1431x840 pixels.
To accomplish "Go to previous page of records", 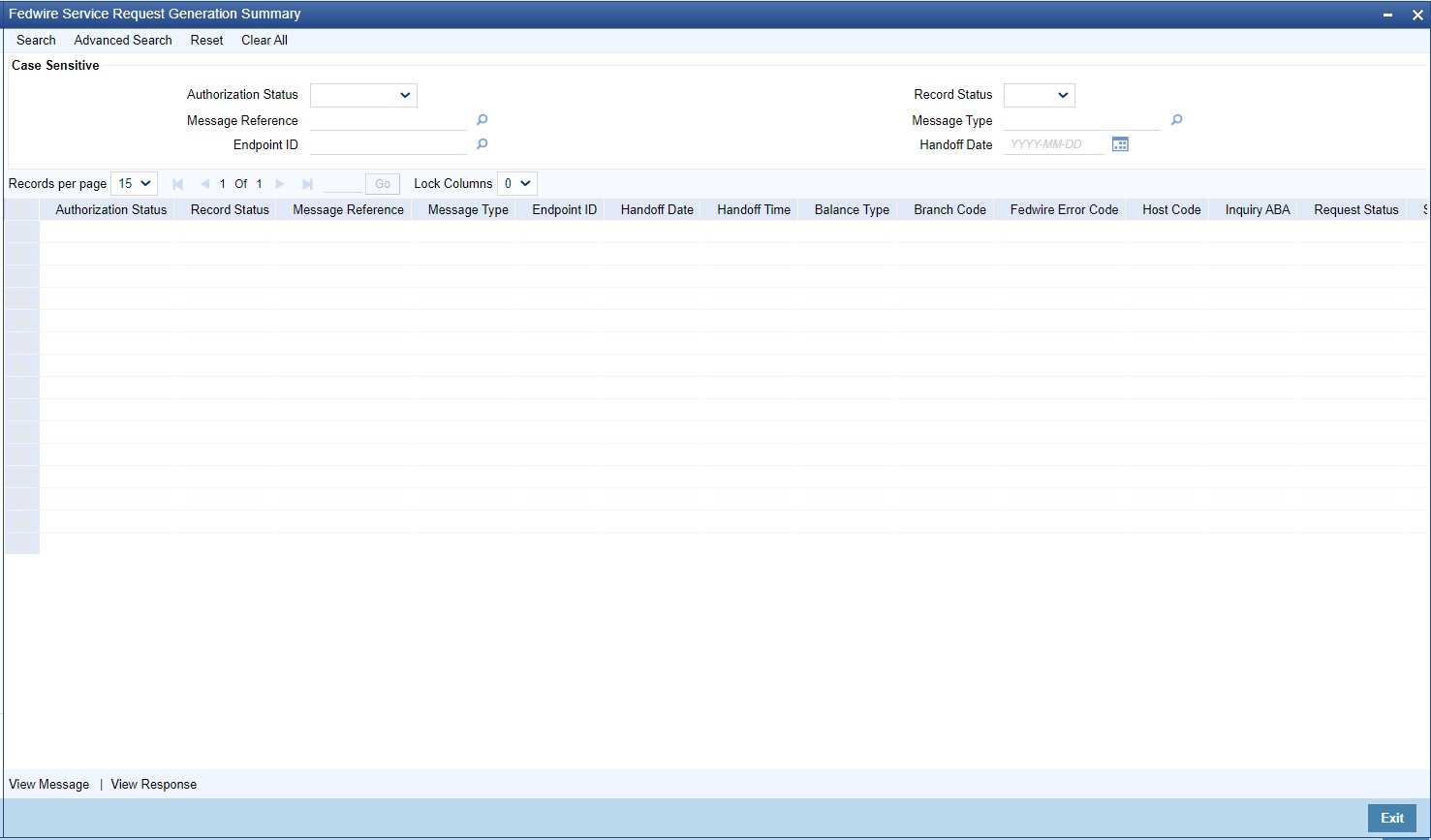I will (x=204, y=184).
